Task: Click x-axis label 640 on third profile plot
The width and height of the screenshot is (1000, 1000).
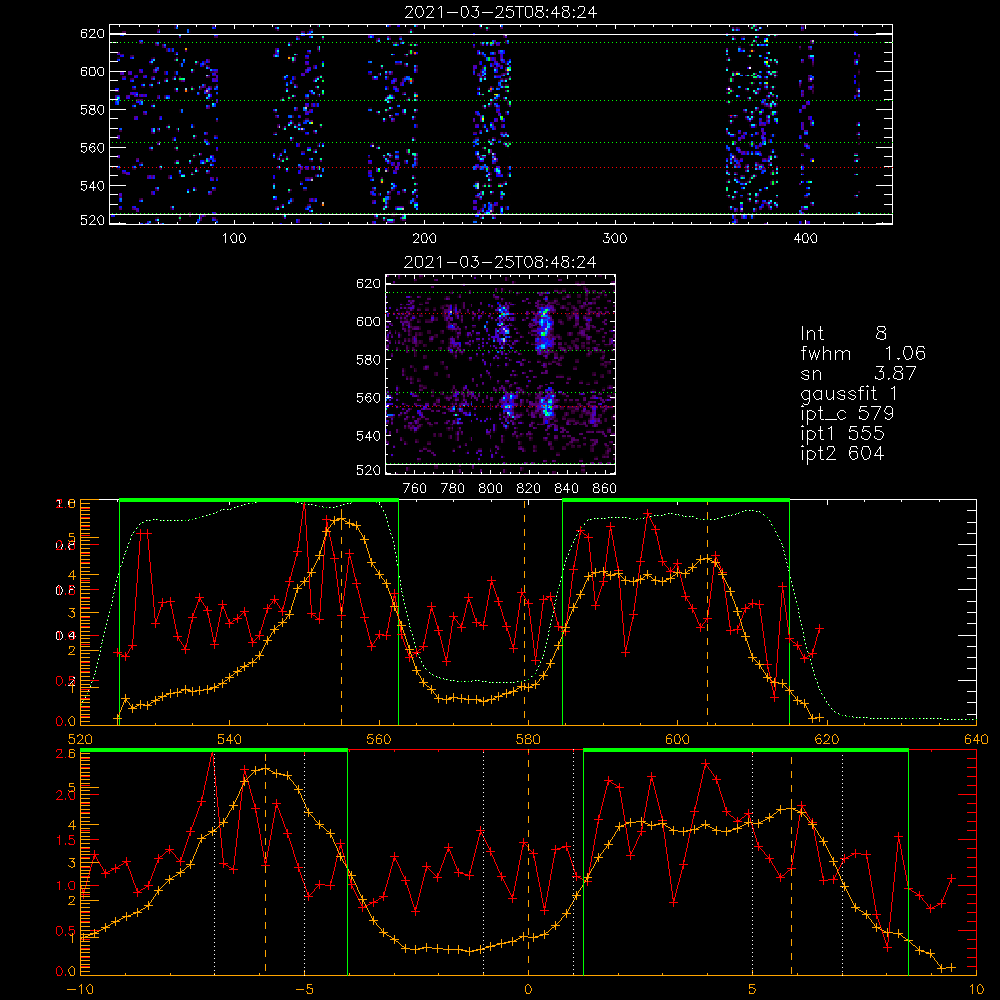Action: 976,739
